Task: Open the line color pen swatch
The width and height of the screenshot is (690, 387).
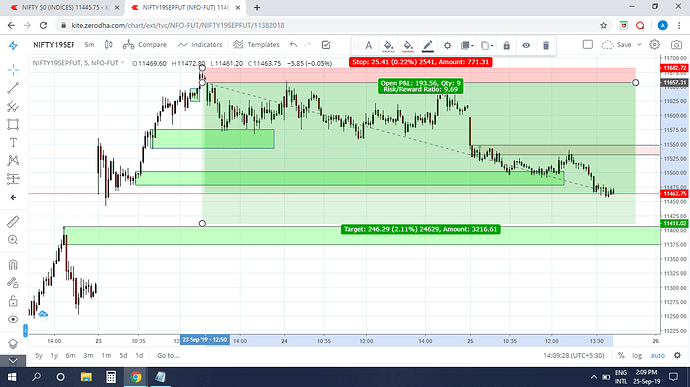Action: tap(428, 45)
